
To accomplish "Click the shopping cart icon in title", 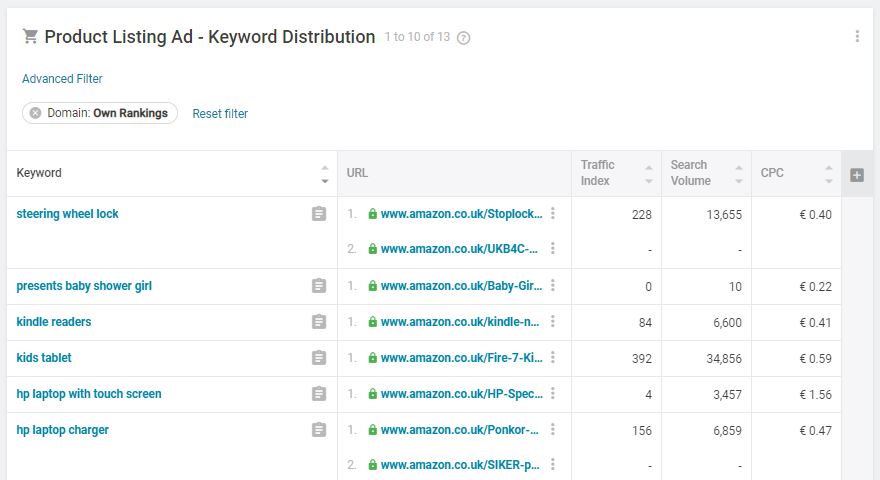I will coord(30,36).
